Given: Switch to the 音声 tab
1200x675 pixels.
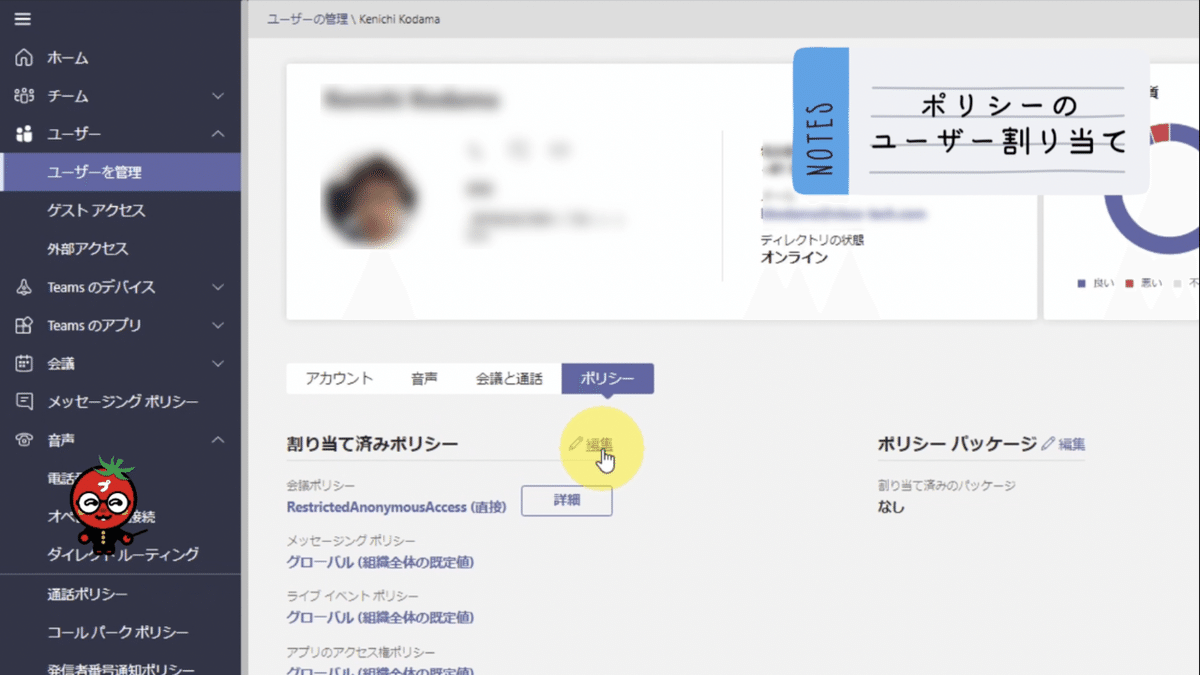Looking at the screenshot, I should [424, 378].
